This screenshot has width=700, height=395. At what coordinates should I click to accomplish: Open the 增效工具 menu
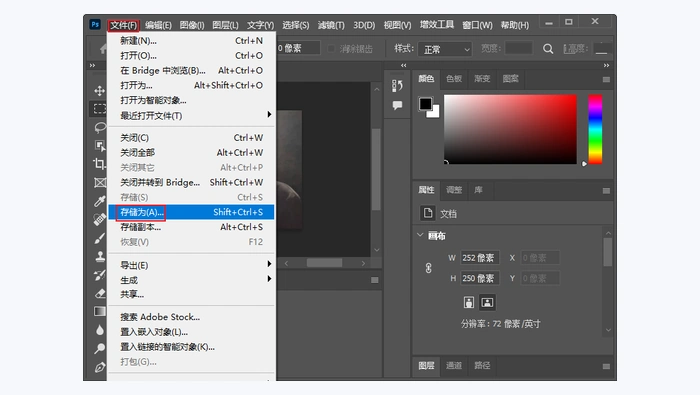click(x=437, y=25)
